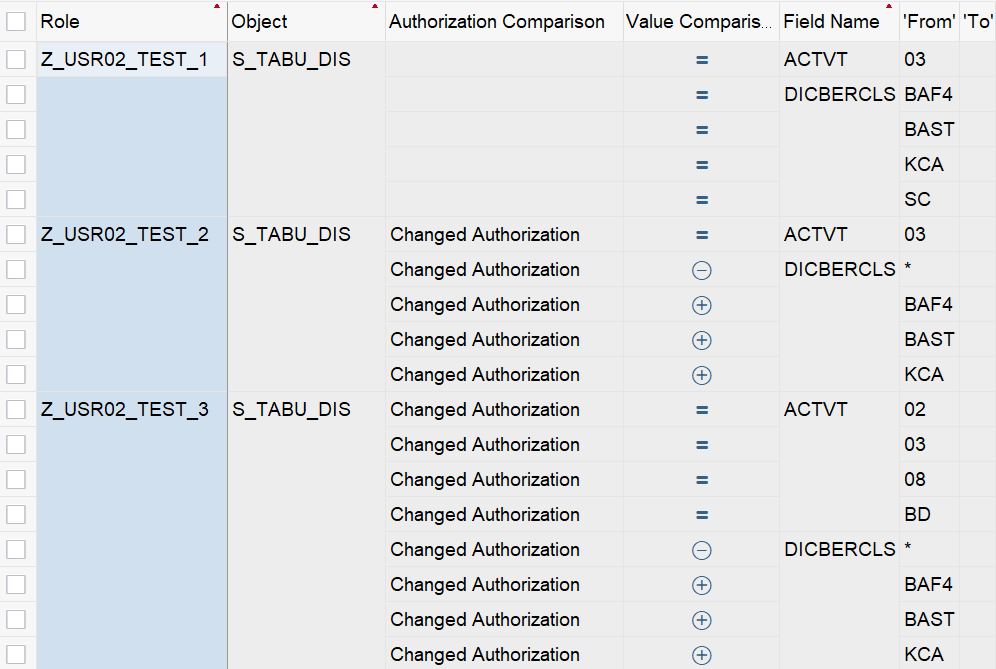Sort by the Role column header
The image size is (996, 669).
[x=60, y=21]
